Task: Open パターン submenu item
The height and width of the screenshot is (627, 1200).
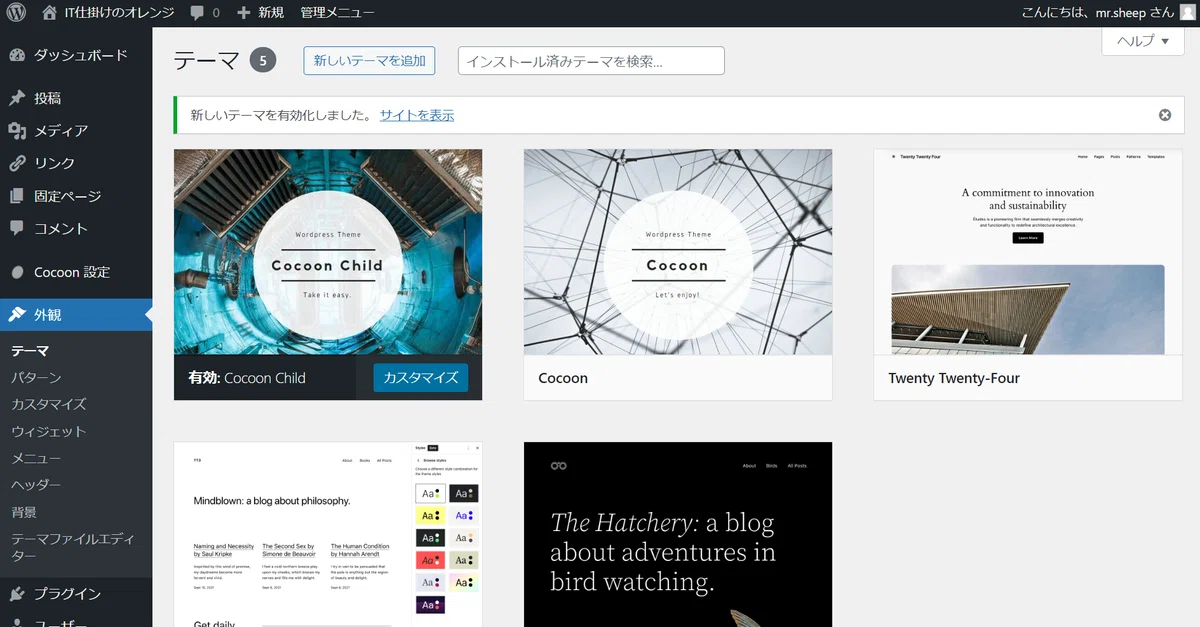Action: coord(36,378)
